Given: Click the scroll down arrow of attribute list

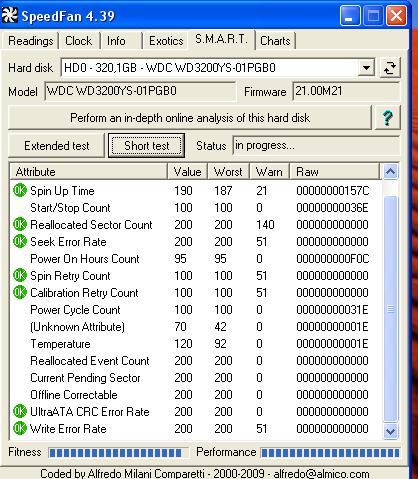Looking at the screenshot, I should [x=390, y=431].
